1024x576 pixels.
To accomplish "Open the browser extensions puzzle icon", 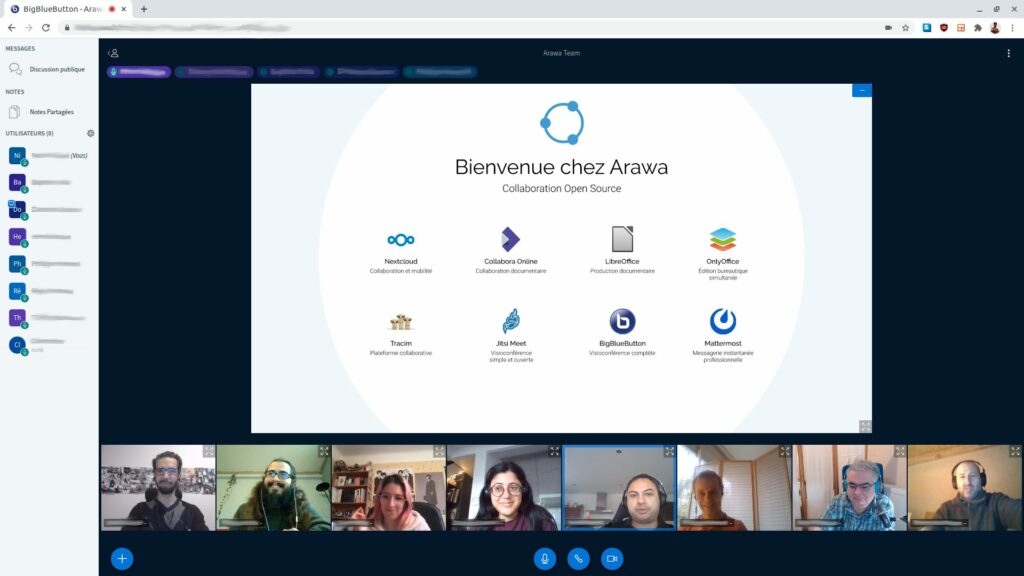I will coord(978,28).
